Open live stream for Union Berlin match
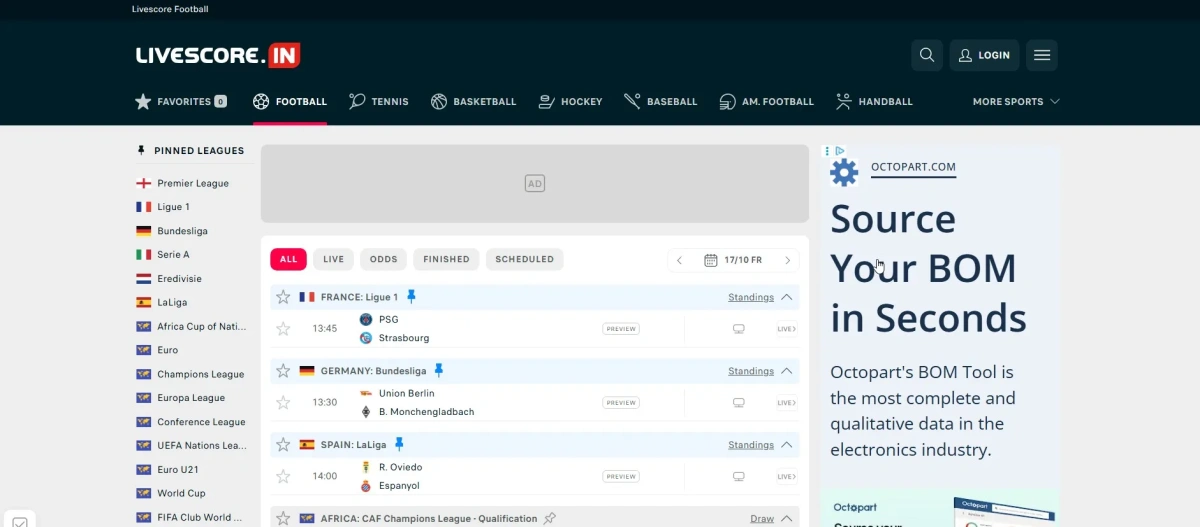 click(787, 402)
